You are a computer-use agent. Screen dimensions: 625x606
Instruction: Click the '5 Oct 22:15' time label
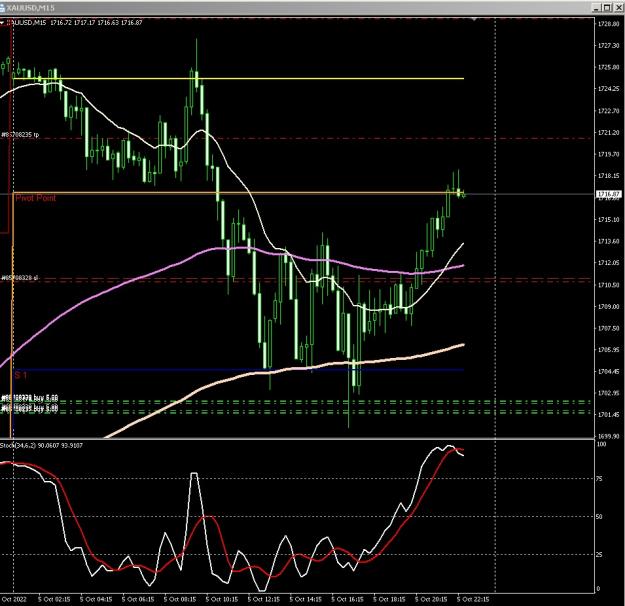[473, 599]
